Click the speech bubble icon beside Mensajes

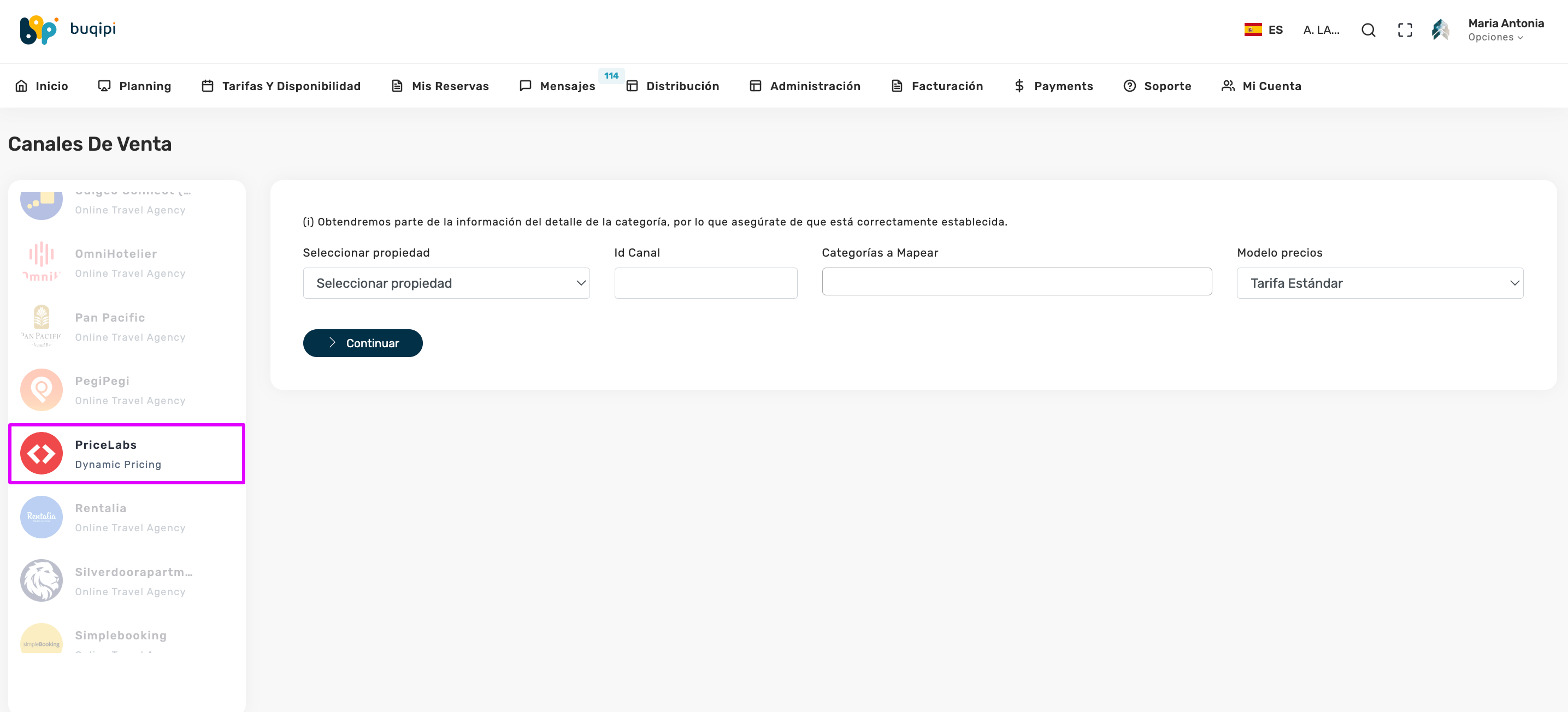tap(525, 86)
